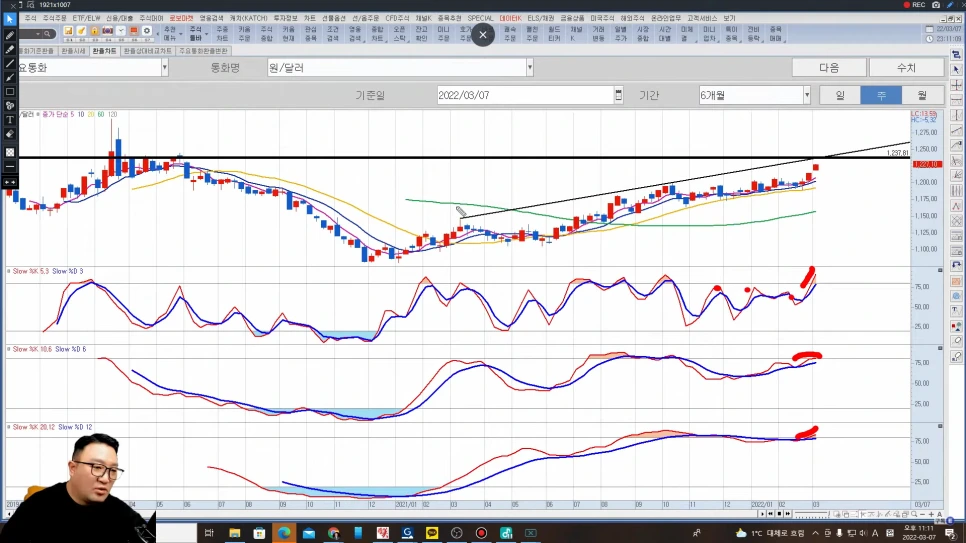Click the 잔고확인 toolbar button
The image size is (966, 543).
(x=421, y=33)
